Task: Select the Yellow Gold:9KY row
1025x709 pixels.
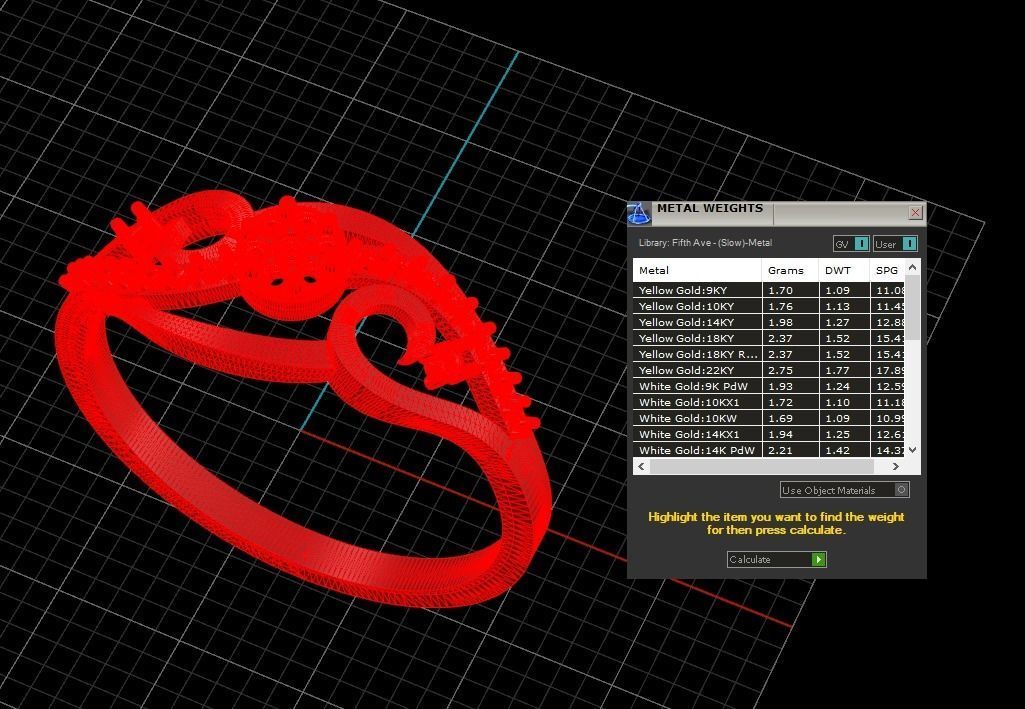Action: [770, 290]
